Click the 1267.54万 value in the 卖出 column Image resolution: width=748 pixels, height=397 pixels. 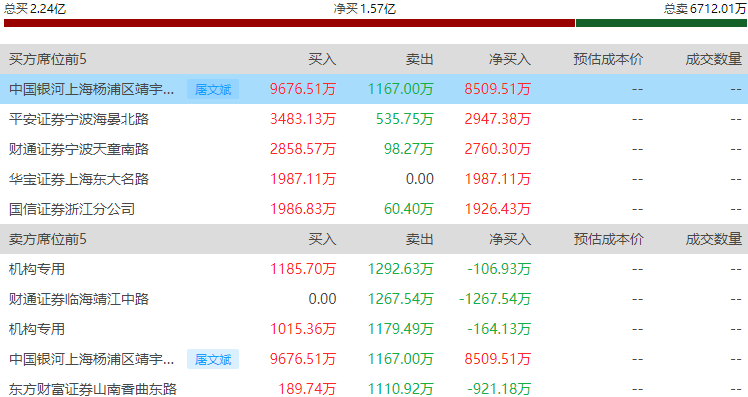coord(401,299)
